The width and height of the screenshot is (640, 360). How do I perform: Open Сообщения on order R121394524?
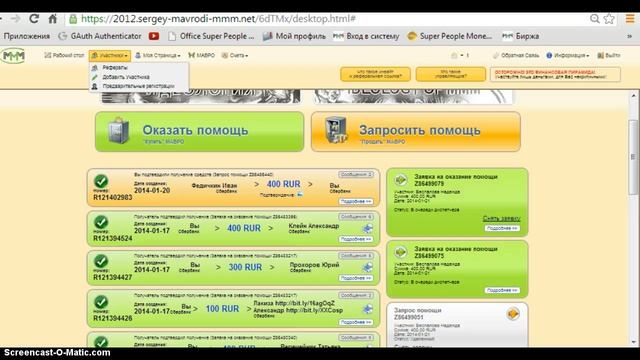356,217
